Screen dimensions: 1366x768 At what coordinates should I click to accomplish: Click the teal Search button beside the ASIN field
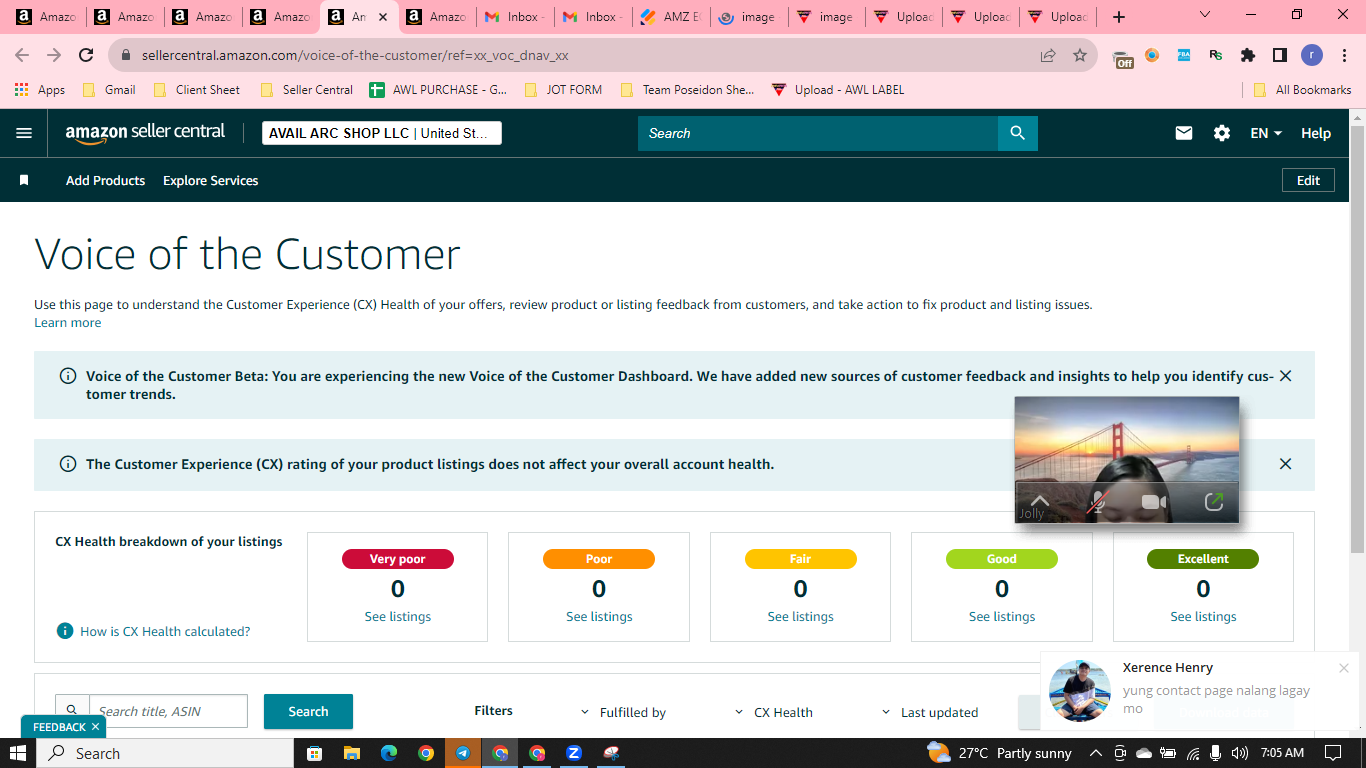coord(308,711)
